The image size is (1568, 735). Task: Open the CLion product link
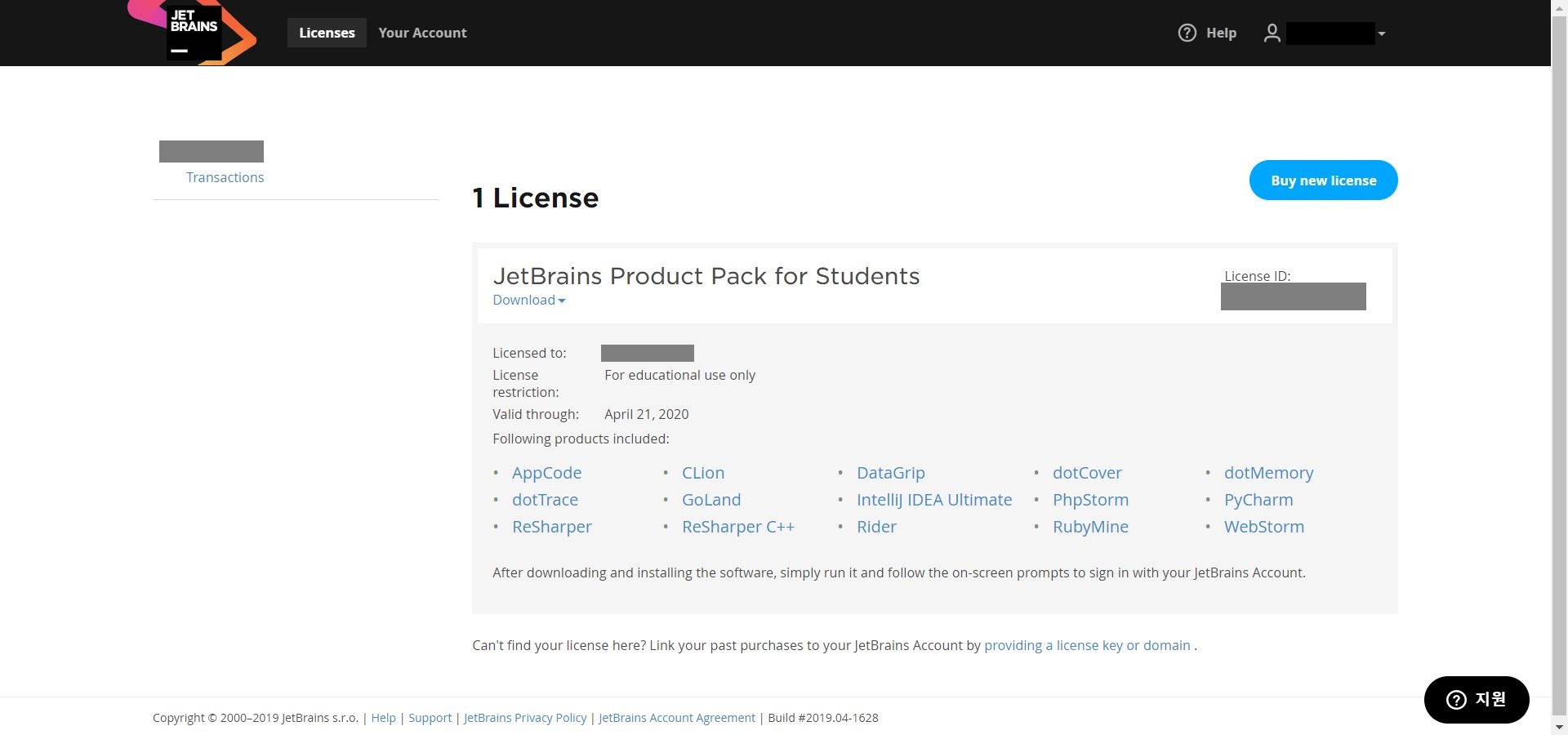click(703, 473)
